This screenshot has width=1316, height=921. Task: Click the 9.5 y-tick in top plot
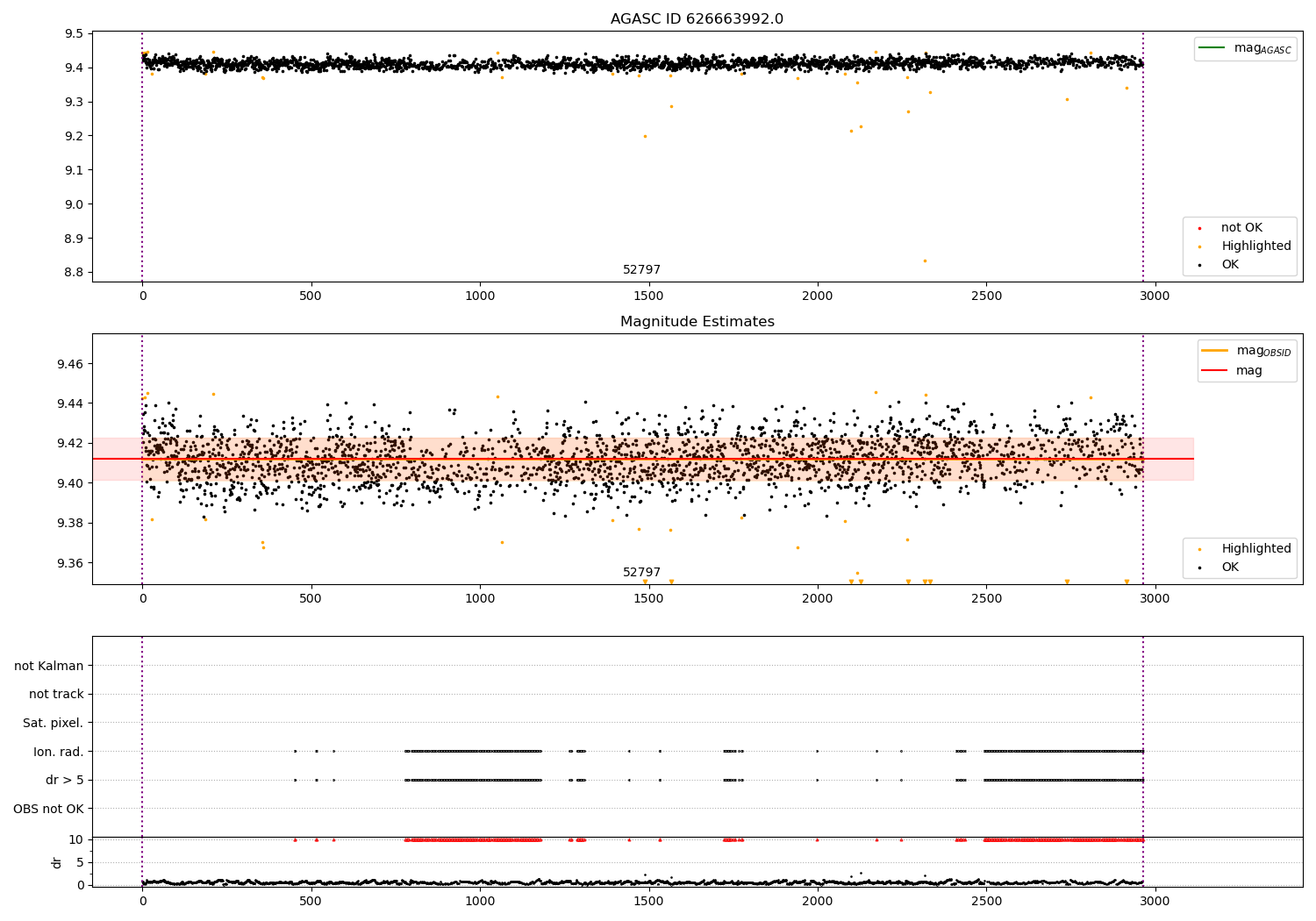74,34
